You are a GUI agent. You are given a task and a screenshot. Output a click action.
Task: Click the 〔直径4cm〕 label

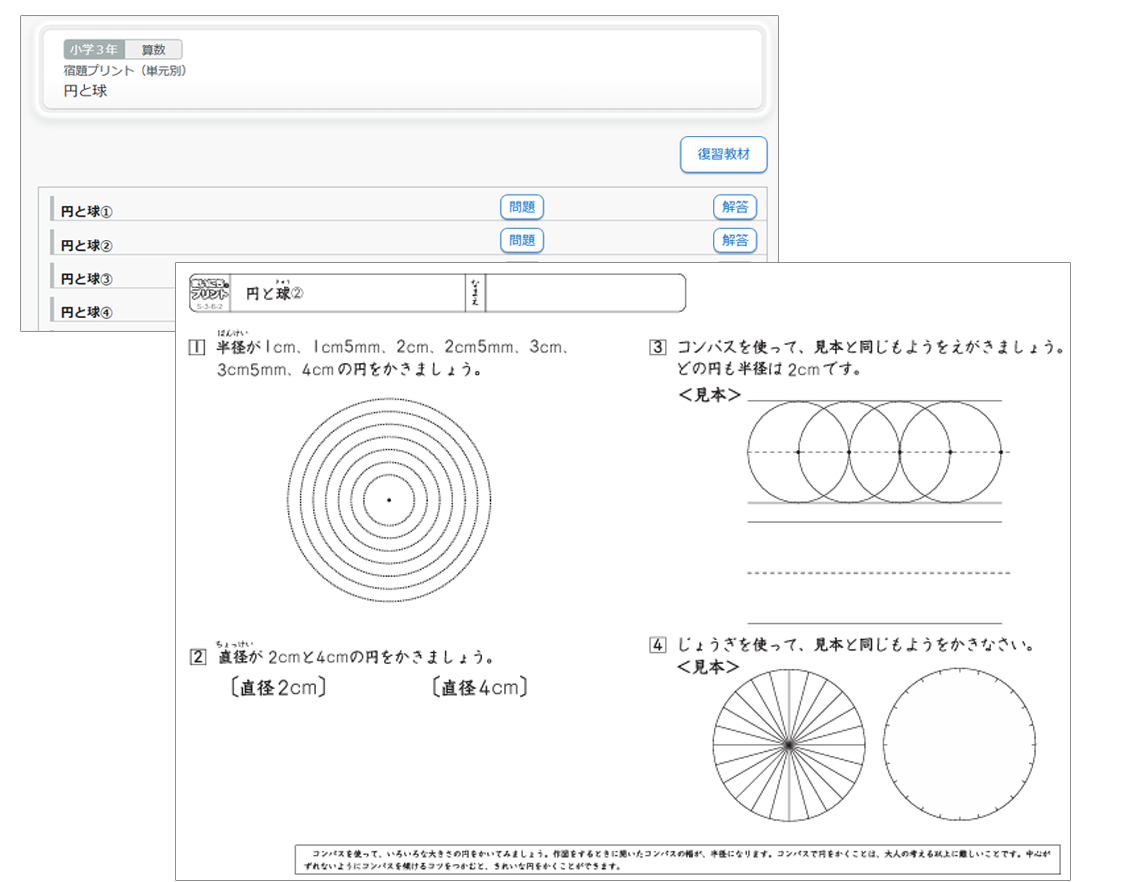click(478, 688)
